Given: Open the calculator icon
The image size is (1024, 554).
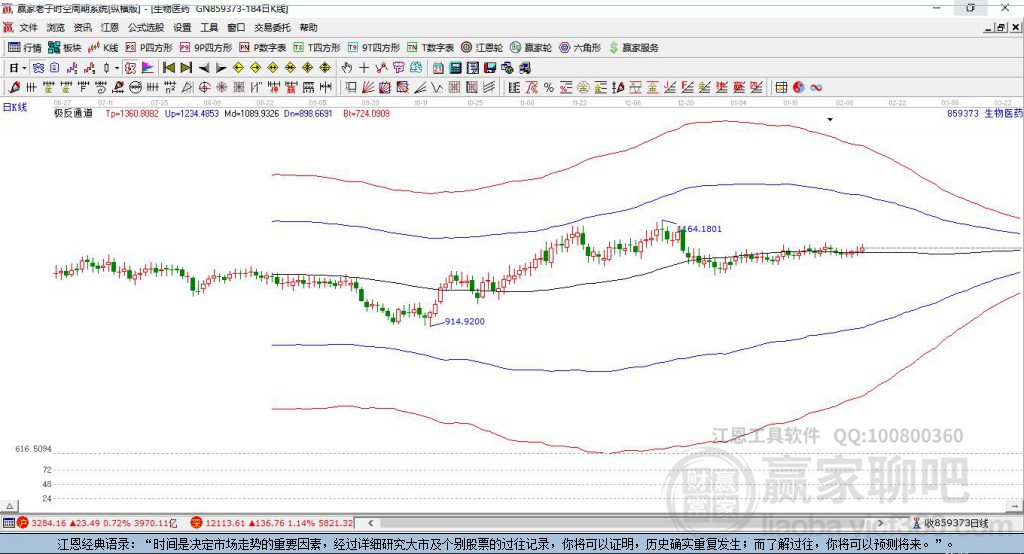Looking at the screenshot, I should pos(455,68).
